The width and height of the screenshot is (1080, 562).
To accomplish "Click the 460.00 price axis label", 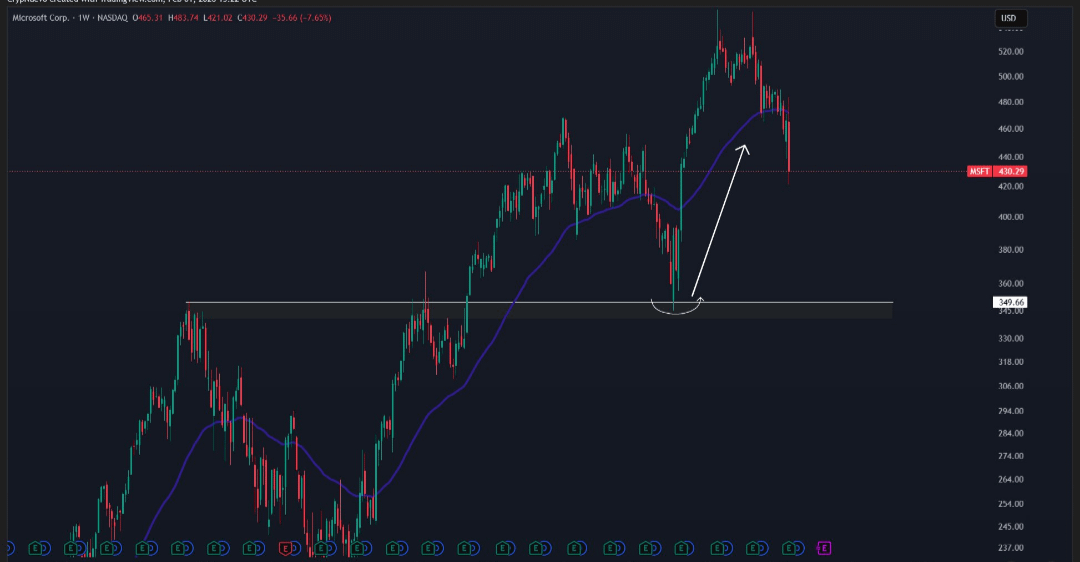I will 1010,129.
